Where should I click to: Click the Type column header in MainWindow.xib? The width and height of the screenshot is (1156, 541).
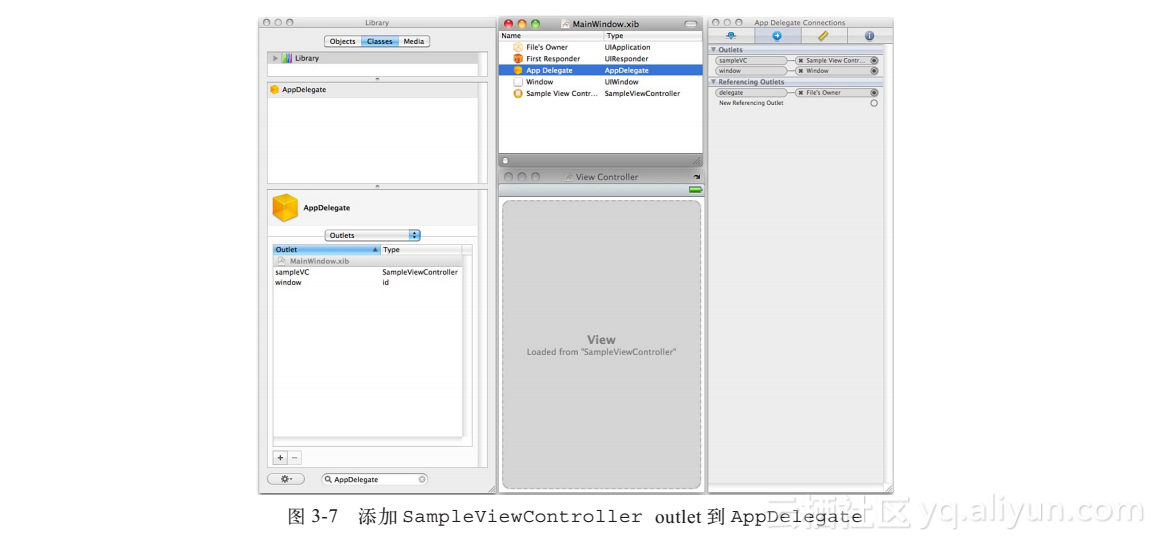tap(653, 35)
